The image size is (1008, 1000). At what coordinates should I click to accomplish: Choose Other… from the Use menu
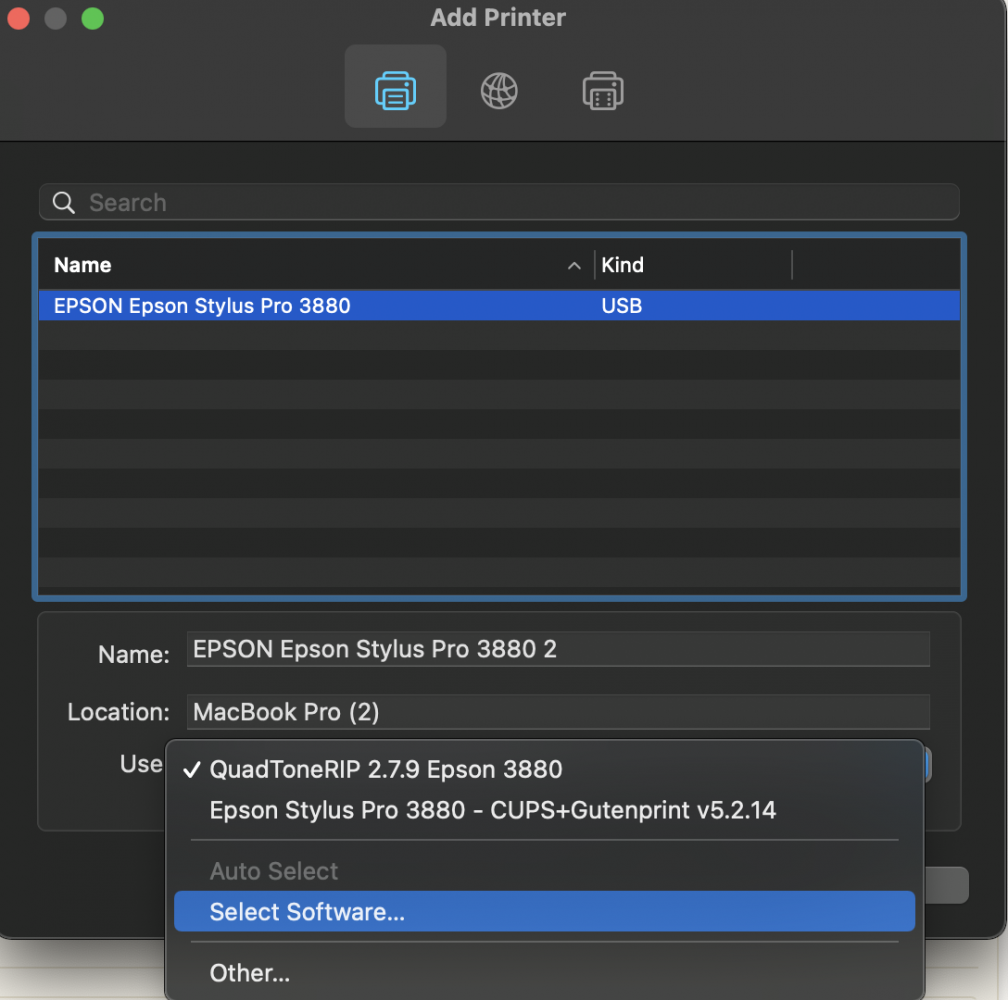tap(544, 973)
